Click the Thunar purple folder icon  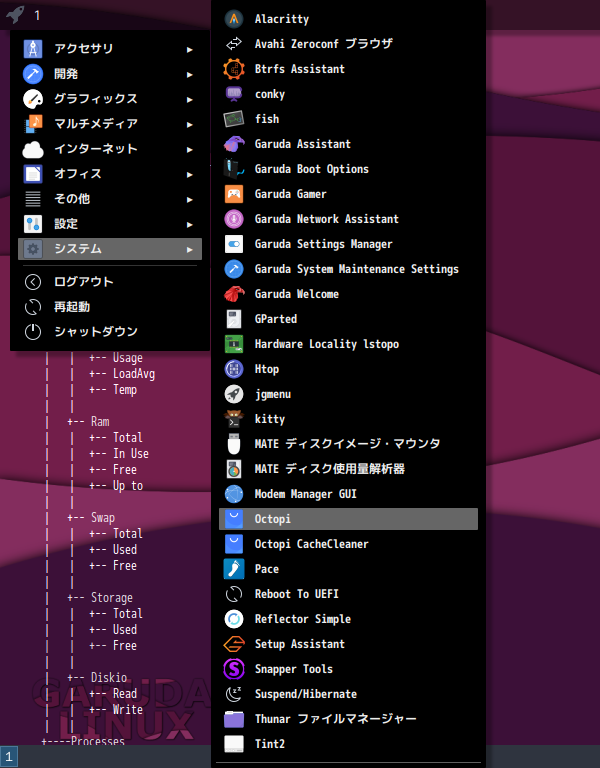point(234,719)
